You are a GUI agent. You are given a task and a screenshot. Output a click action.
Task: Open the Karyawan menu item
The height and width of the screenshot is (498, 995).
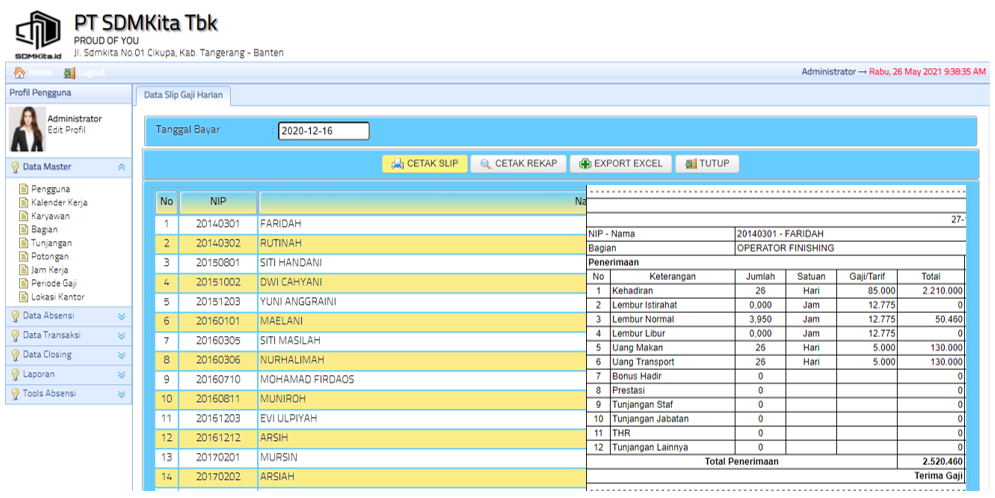pos(50,216)
